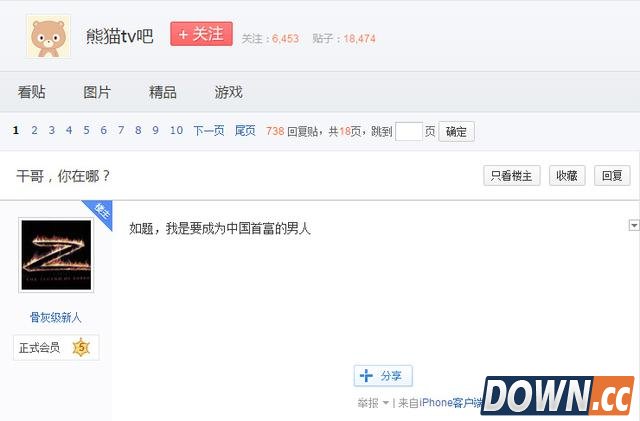This screenshot has width=640, height=421.
Task: Switch to the 游戏 tab
Action: (x=229, y=92)
